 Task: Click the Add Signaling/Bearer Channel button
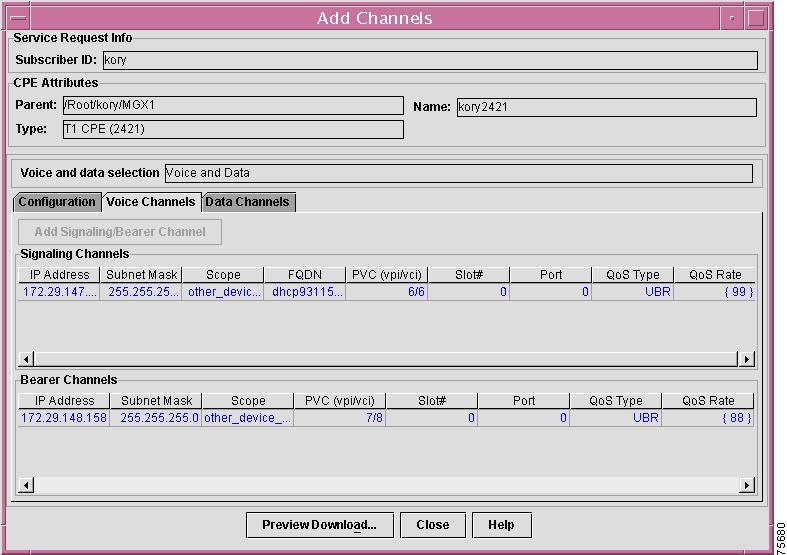[120, 232]
